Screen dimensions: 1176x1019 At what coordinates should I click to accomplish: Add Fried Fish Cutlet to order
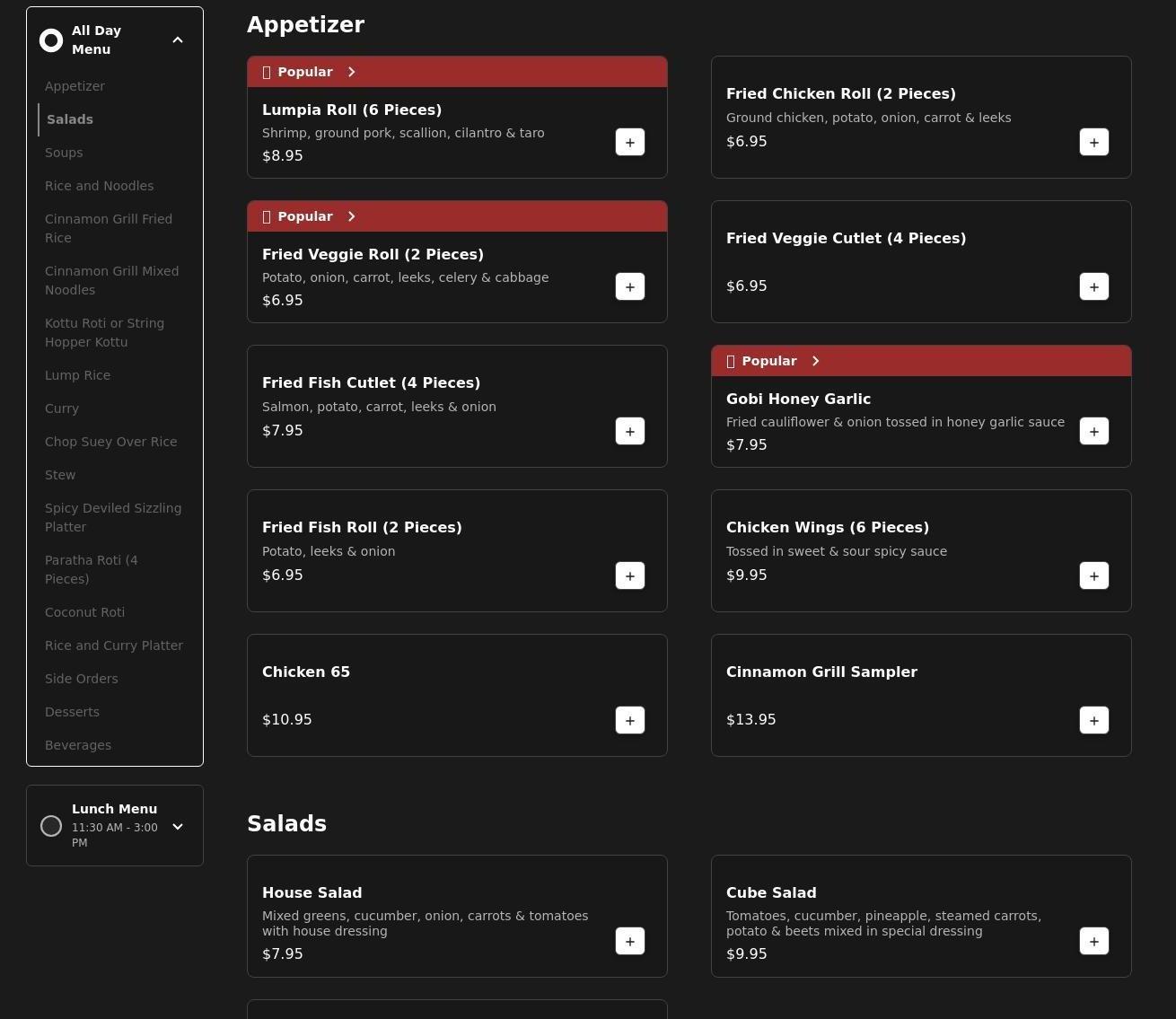(629, 431)
